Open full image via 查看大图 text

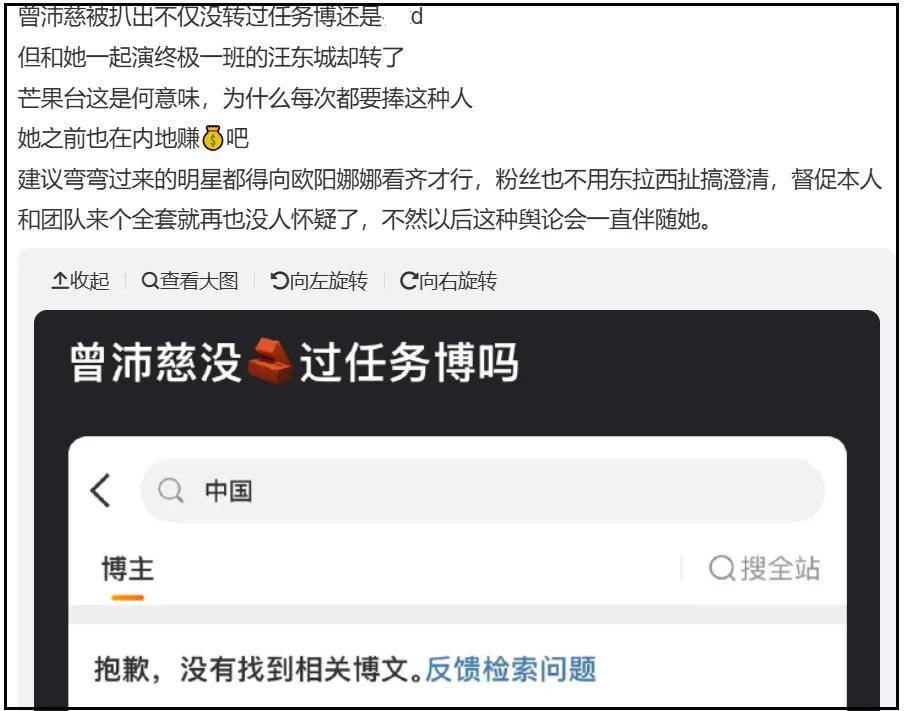(x=199, y=281)
